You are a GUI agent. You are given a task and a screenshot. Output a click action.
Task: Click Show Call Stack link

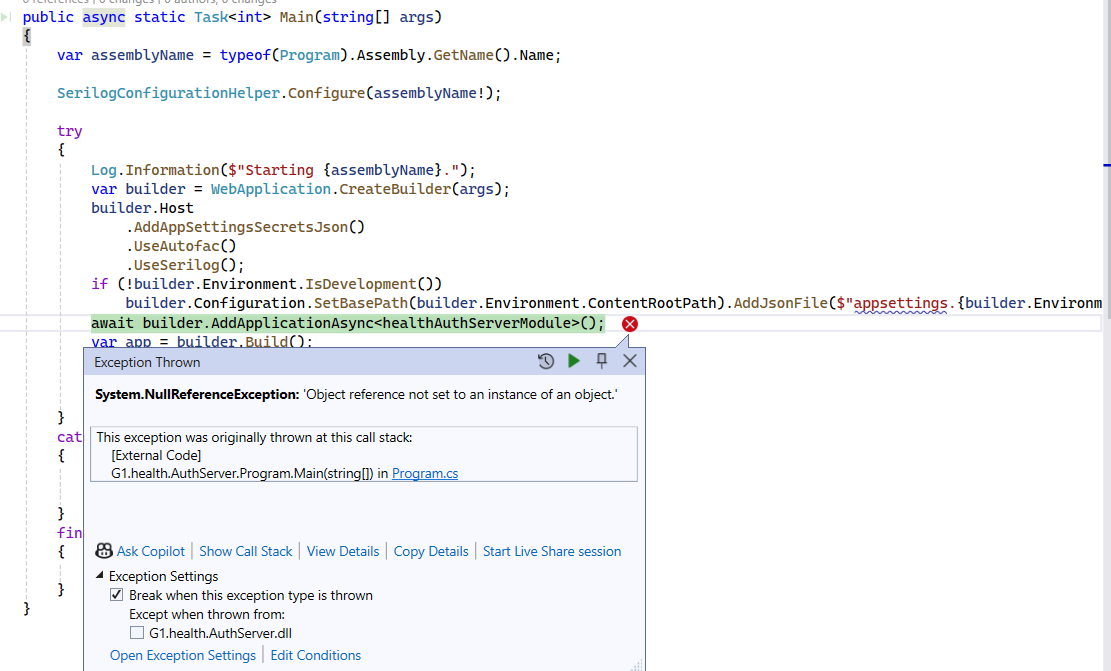(246, 551)
